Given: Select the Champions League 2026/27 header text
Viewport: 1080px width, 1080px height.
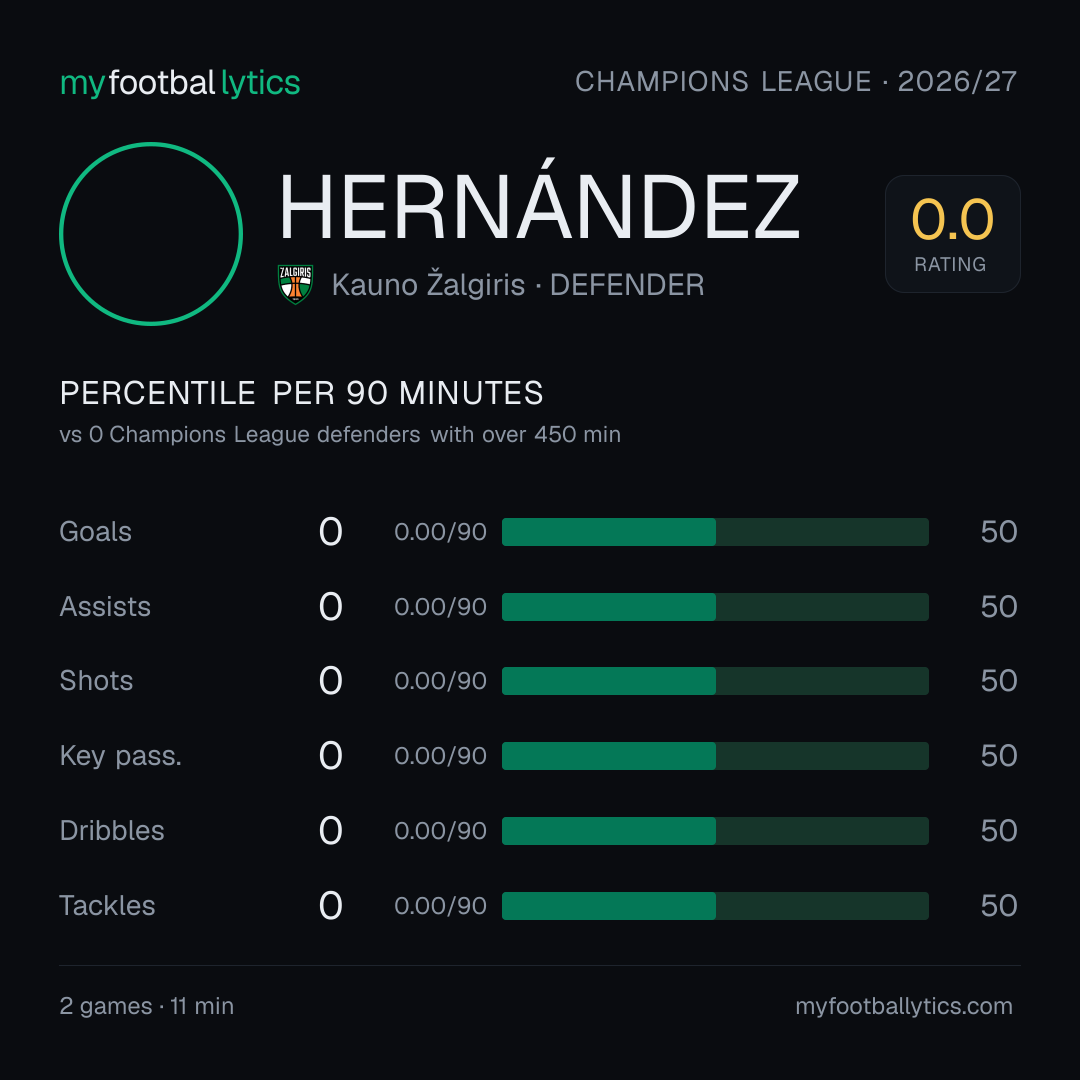Looking at the screenshot, I should tap(796, 81).
